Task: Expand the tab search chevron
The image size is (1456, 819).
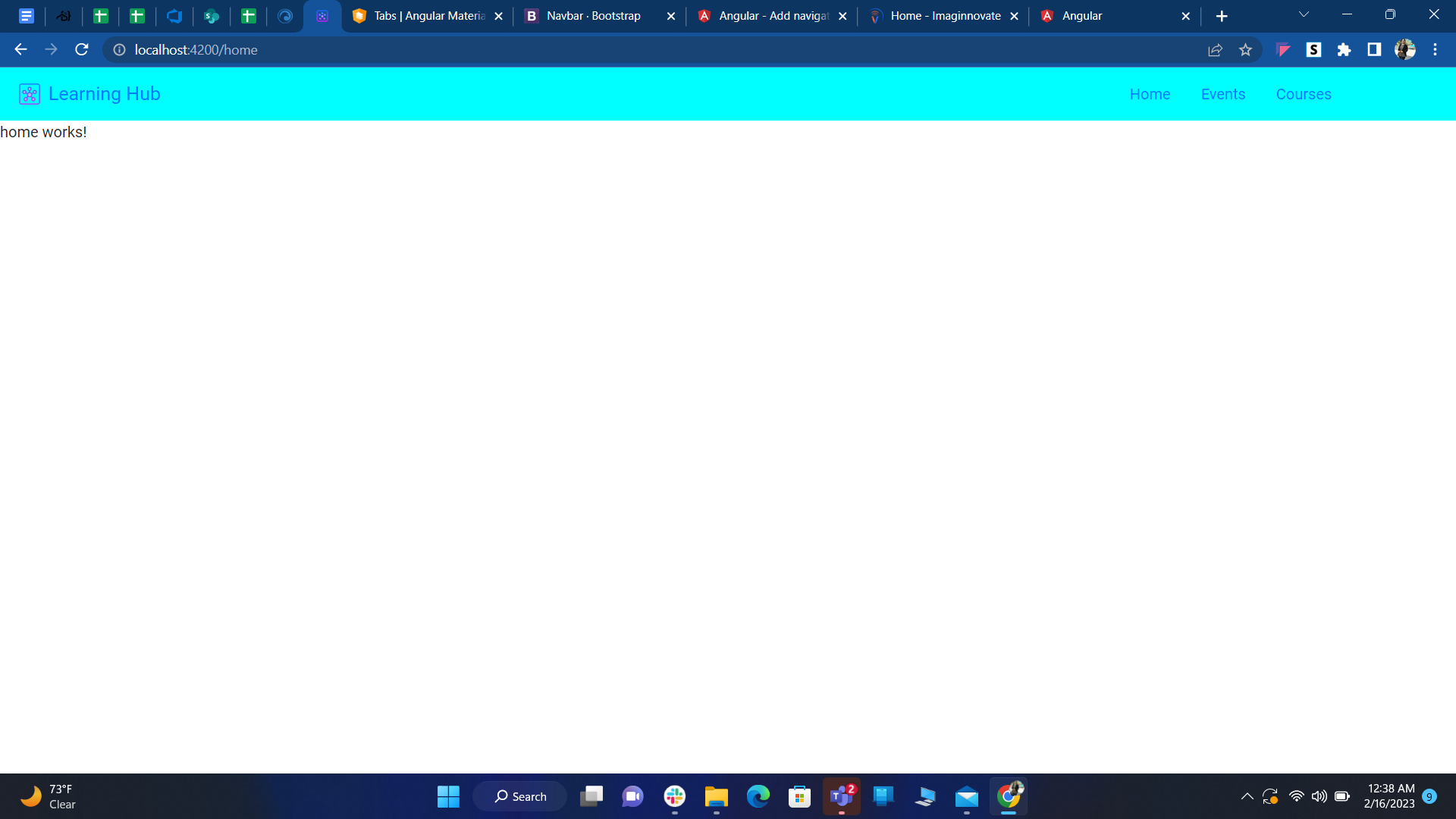Action: pyautogui.click(x=1304, y=15)
